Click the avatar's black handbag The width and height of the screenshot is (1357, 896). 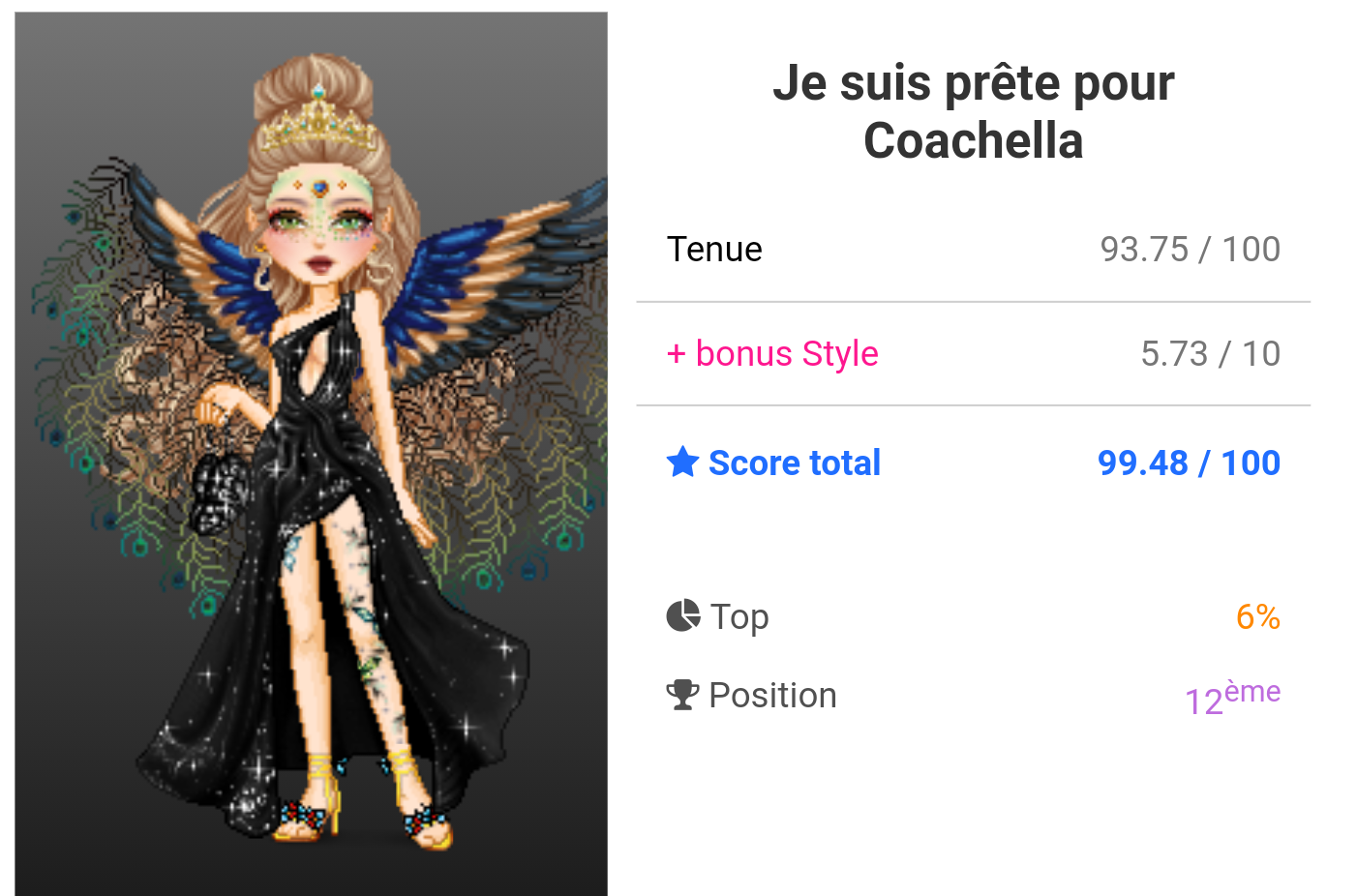click(x=219, y=491)
